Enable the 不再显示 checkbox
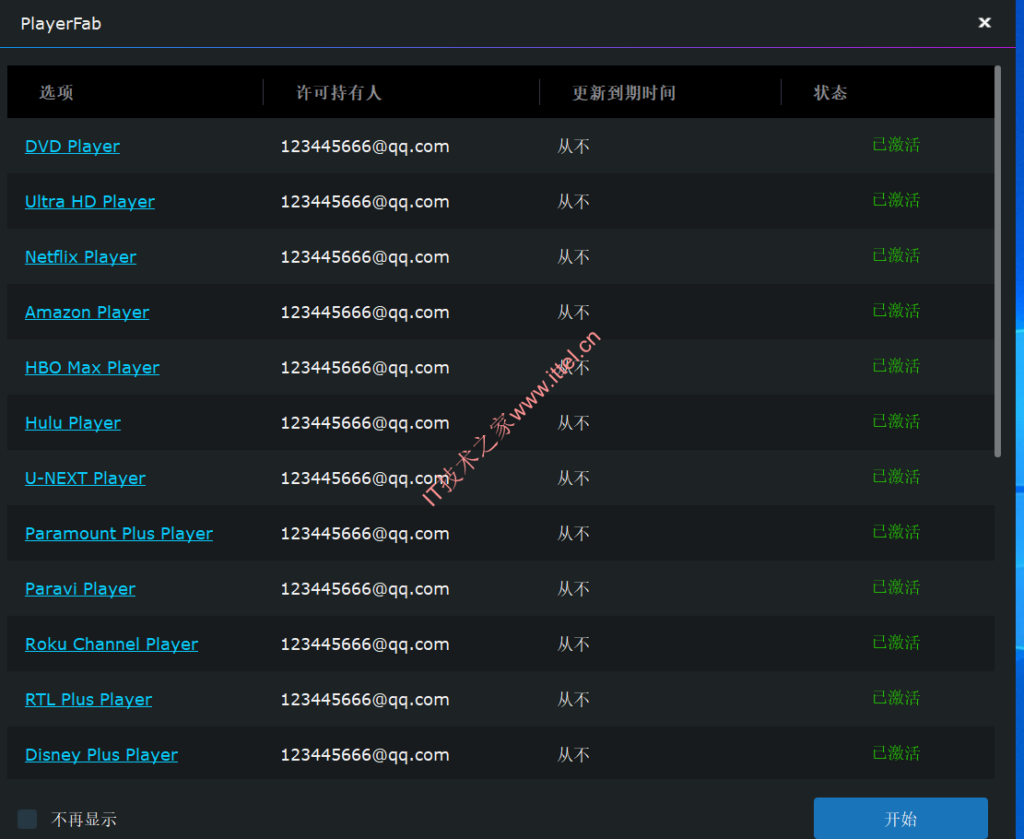This screenshot has height=839, width=1024. [26, 818]
